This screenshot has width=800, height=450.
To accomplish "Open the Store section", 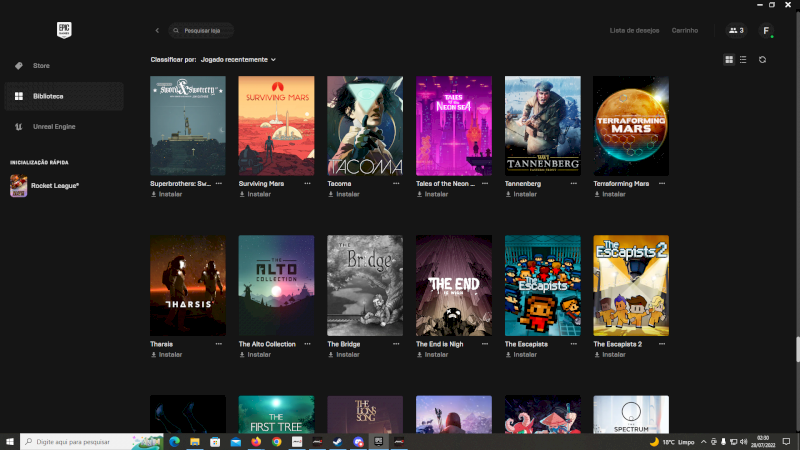I will (x=42, y=66).
